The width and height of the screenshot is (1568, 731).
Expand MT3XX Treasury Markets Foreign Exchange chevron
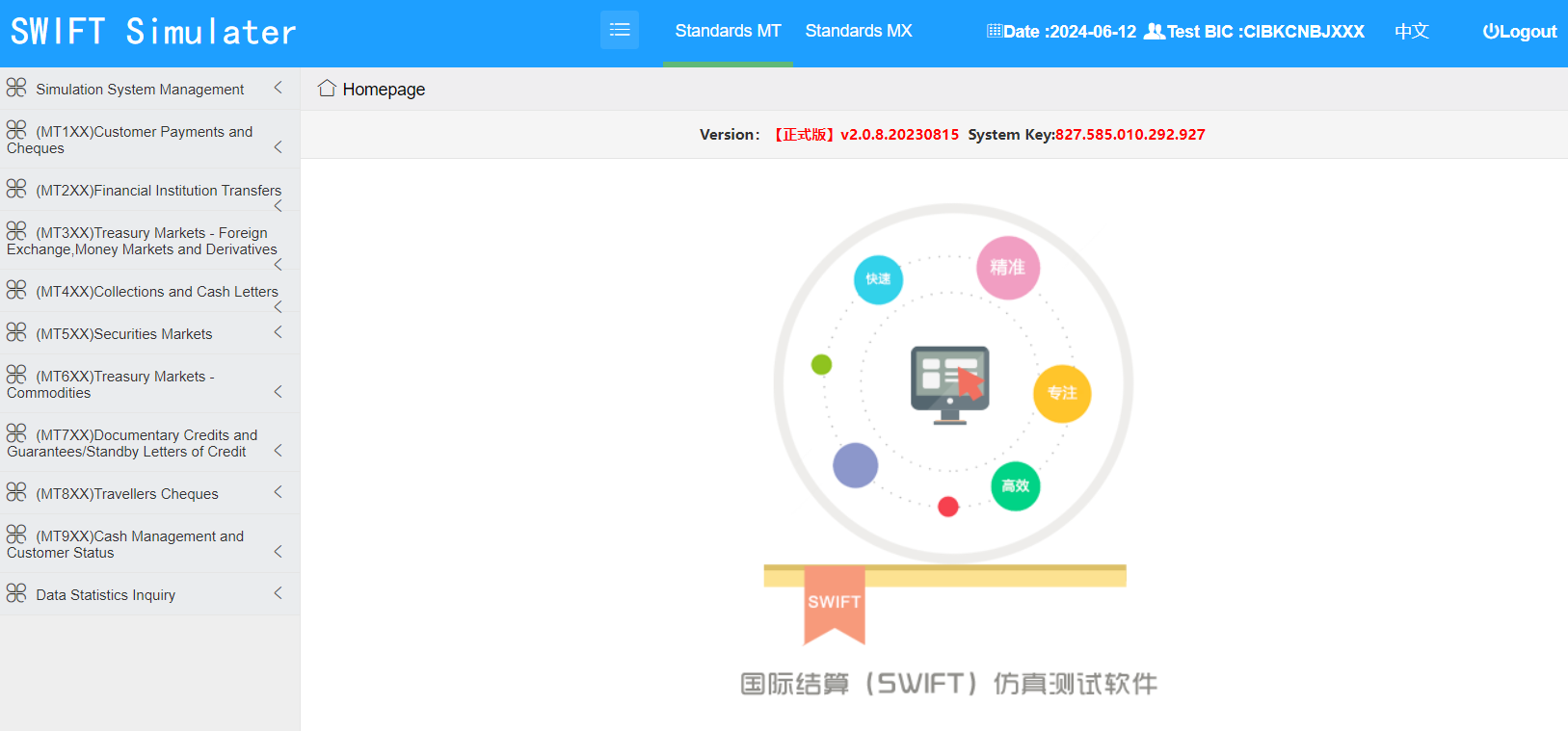point(278,264)
